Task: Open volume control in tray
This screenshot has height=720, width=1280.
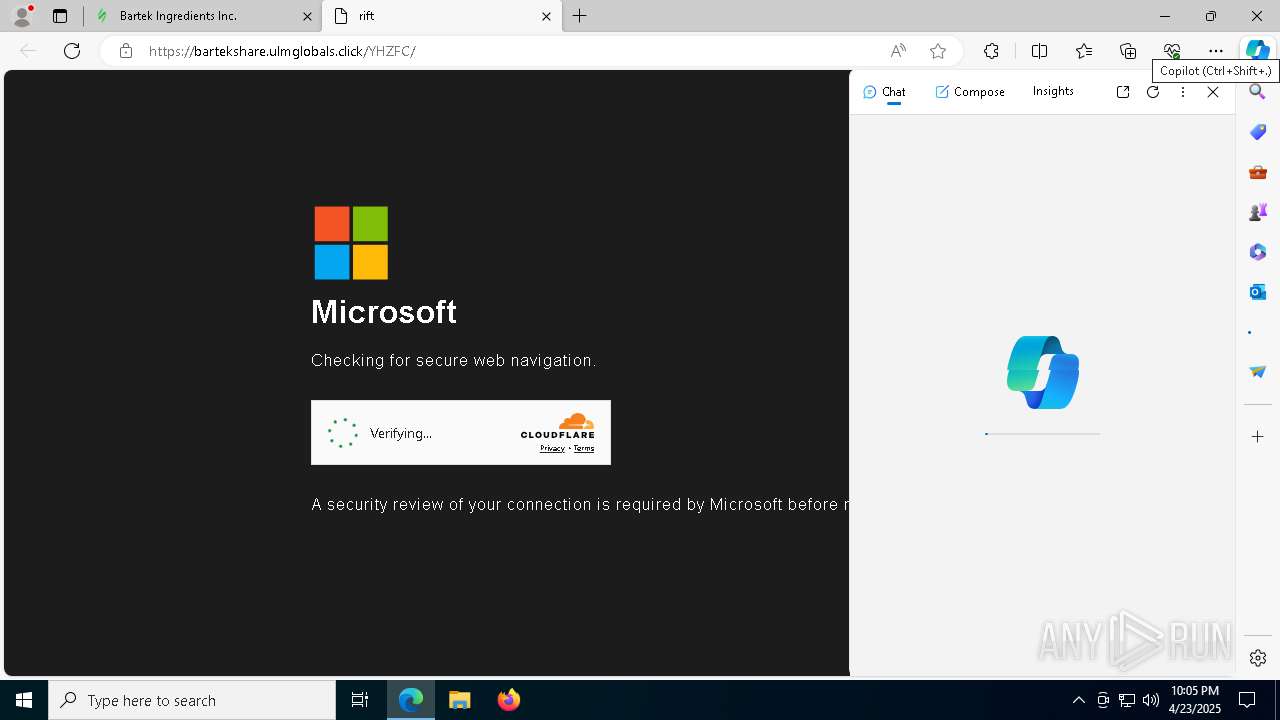Action: [1151, 700]
